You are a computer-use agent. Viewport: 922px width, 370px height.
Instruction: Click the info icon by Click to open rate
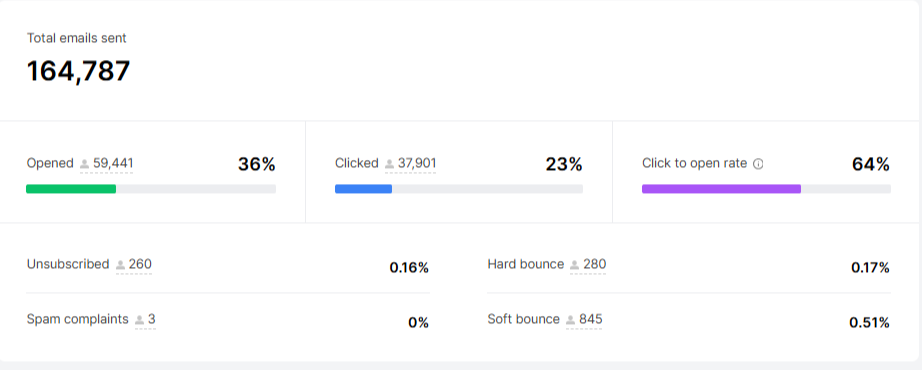click(x=759, y=164)
